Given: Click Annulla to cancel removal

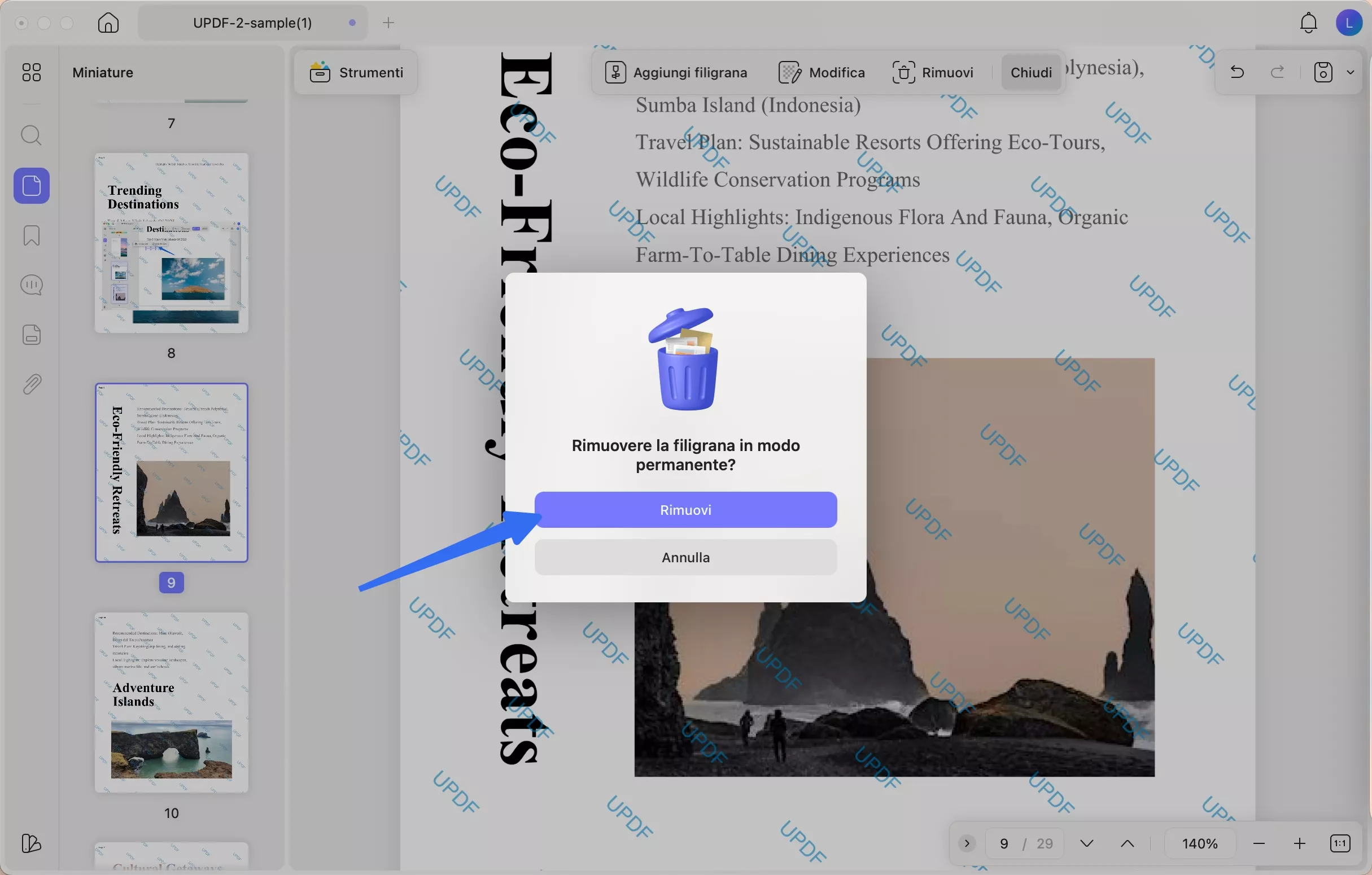Looking at the screenshot, I should (685, 557).
